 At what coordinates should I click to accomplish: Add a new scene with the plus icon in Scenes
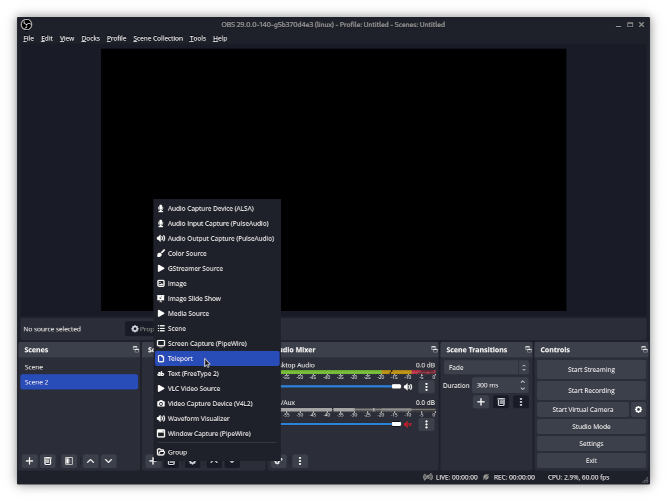(x=29, y=461)
